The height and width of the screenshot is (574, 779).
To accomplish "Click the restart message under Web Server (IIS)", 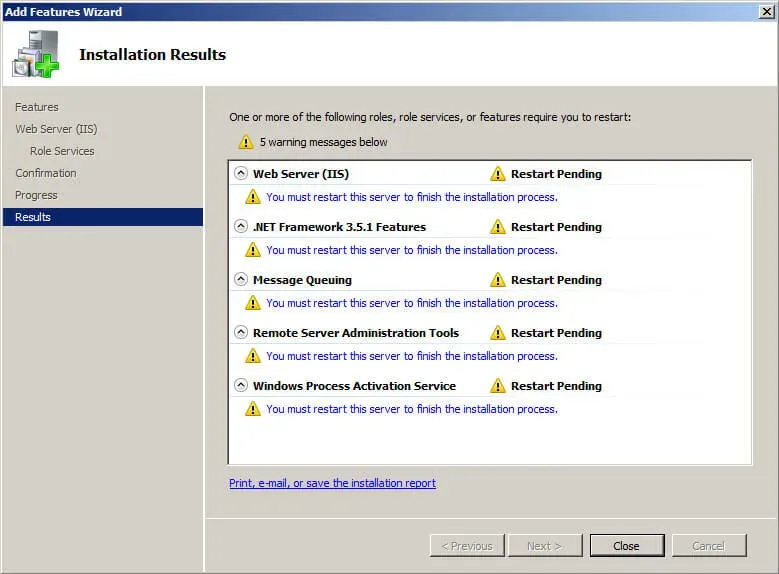I will coord(412,197).
